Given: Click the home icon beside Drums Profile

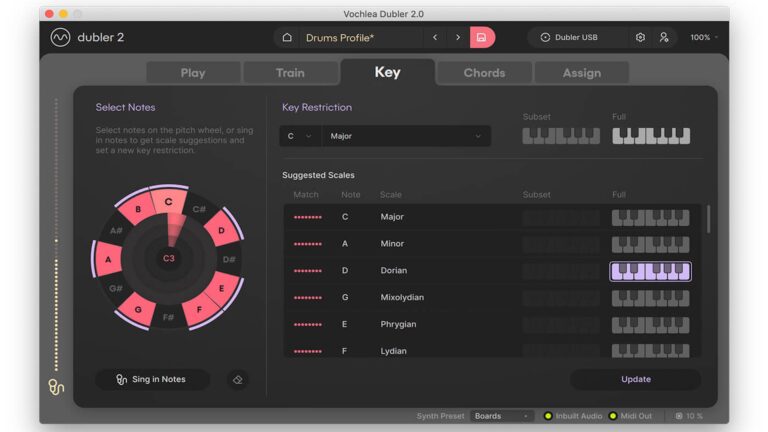Looking at the screenshot, I should click(x=287, y=37).
